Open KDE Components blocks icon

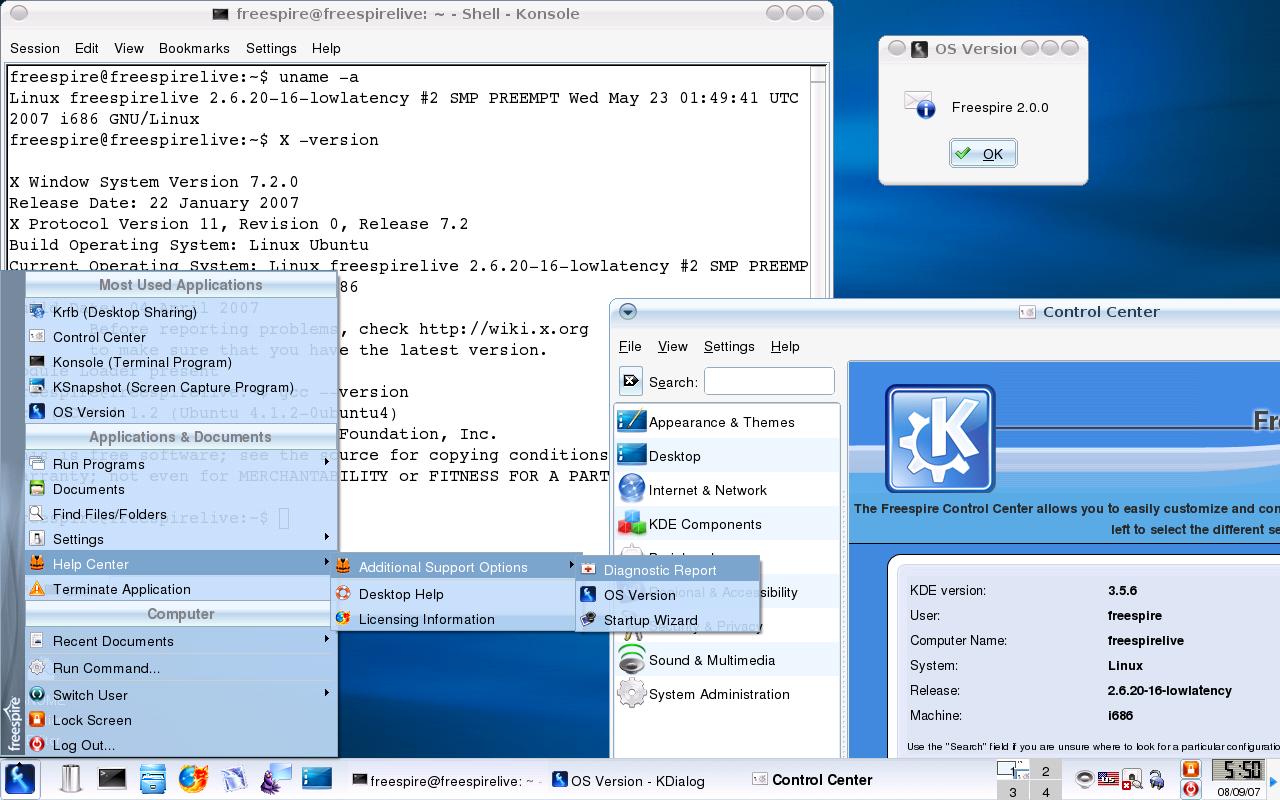[632, 523]
